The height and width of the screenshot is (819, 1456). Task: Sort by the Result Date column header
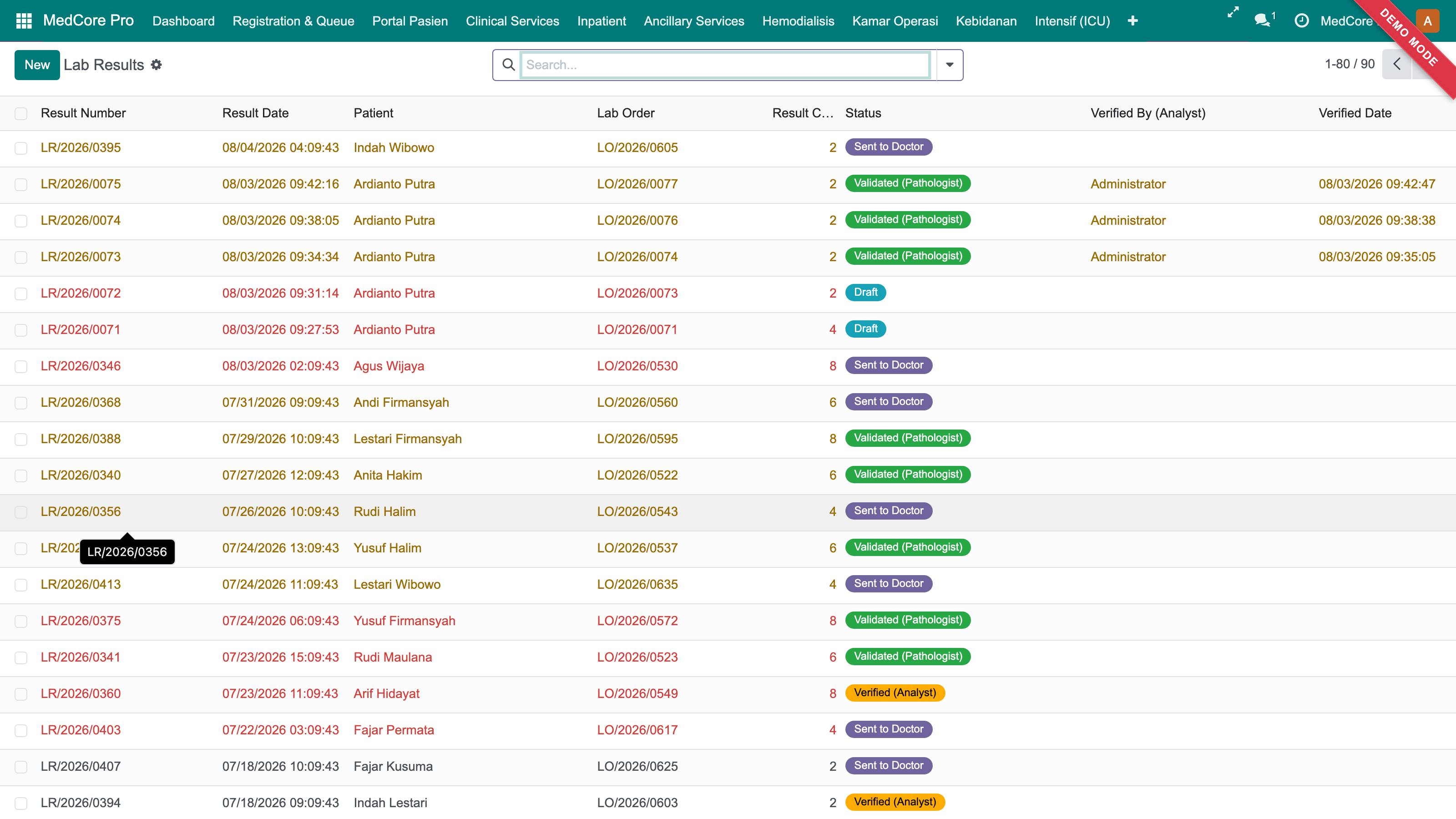tap(255, 113)
